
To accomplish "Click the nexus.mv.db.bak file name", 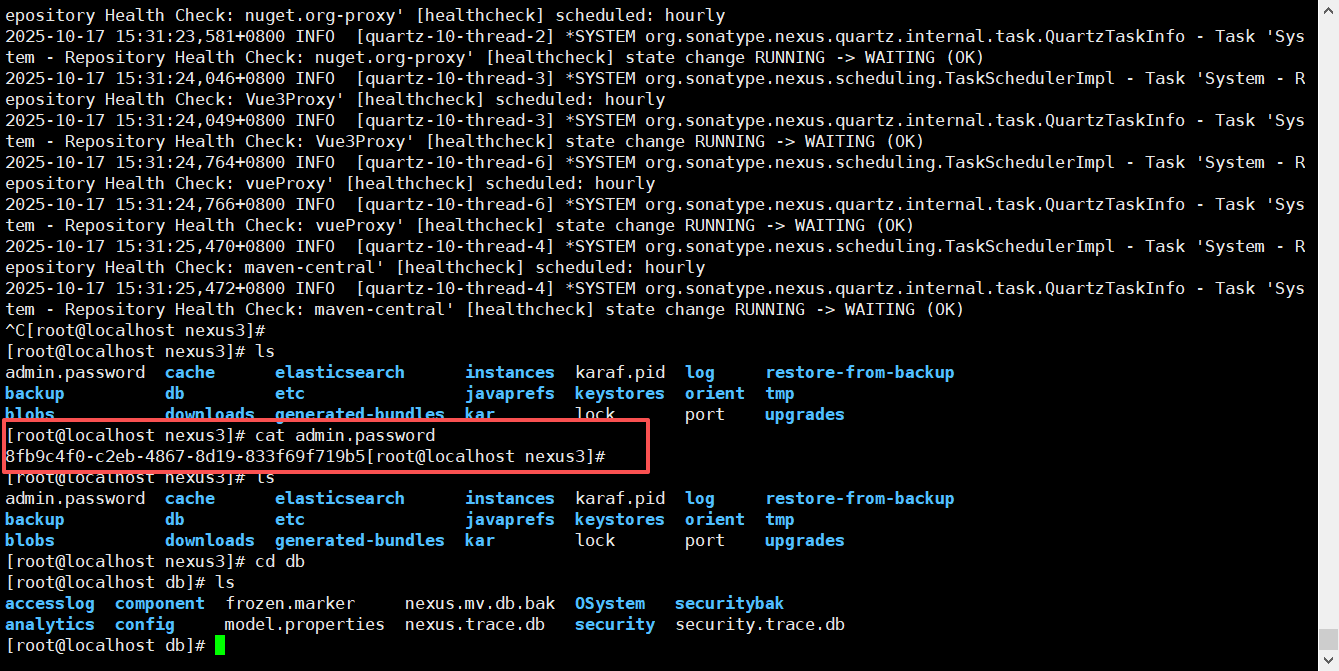I will click(x=480, y=604).
